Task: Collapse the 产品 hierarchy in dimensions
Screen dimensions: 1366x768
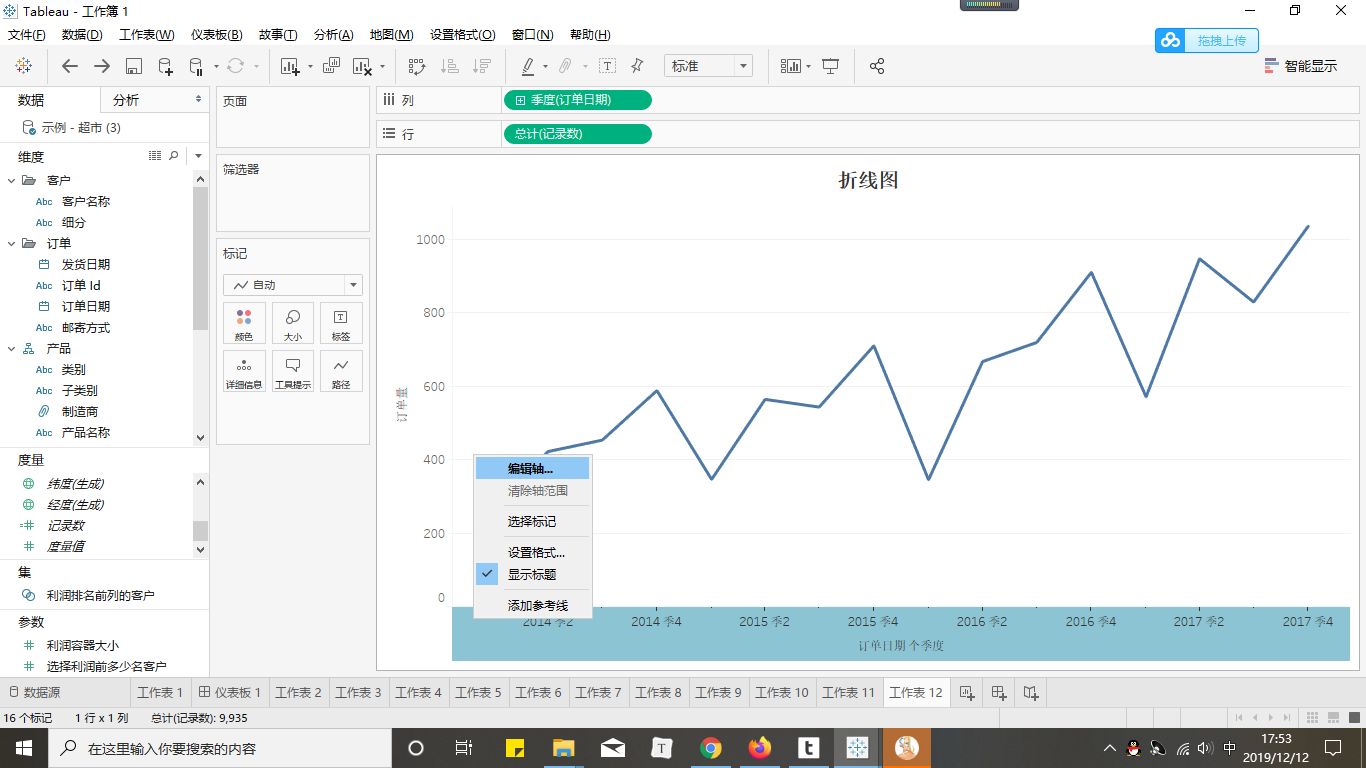Action: coord(12,348)
